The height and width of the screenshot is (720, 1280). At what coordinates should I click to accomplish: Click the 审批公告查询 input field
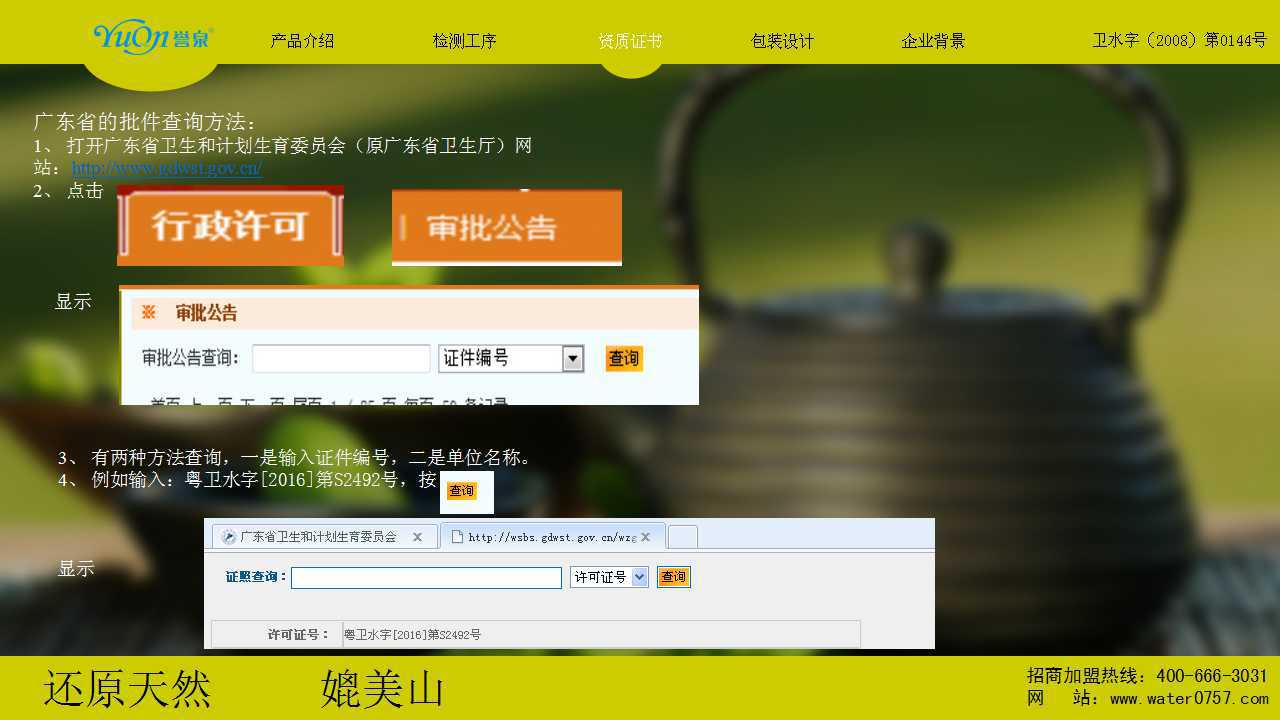click(x=341, y=358)
